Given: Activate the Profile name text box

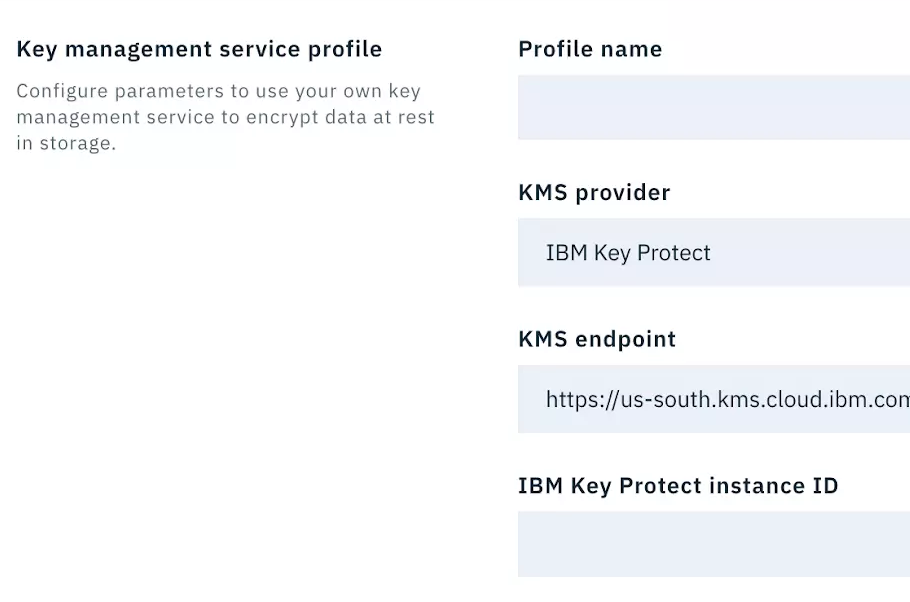Looking at the screenshot, I should [700, 107].
